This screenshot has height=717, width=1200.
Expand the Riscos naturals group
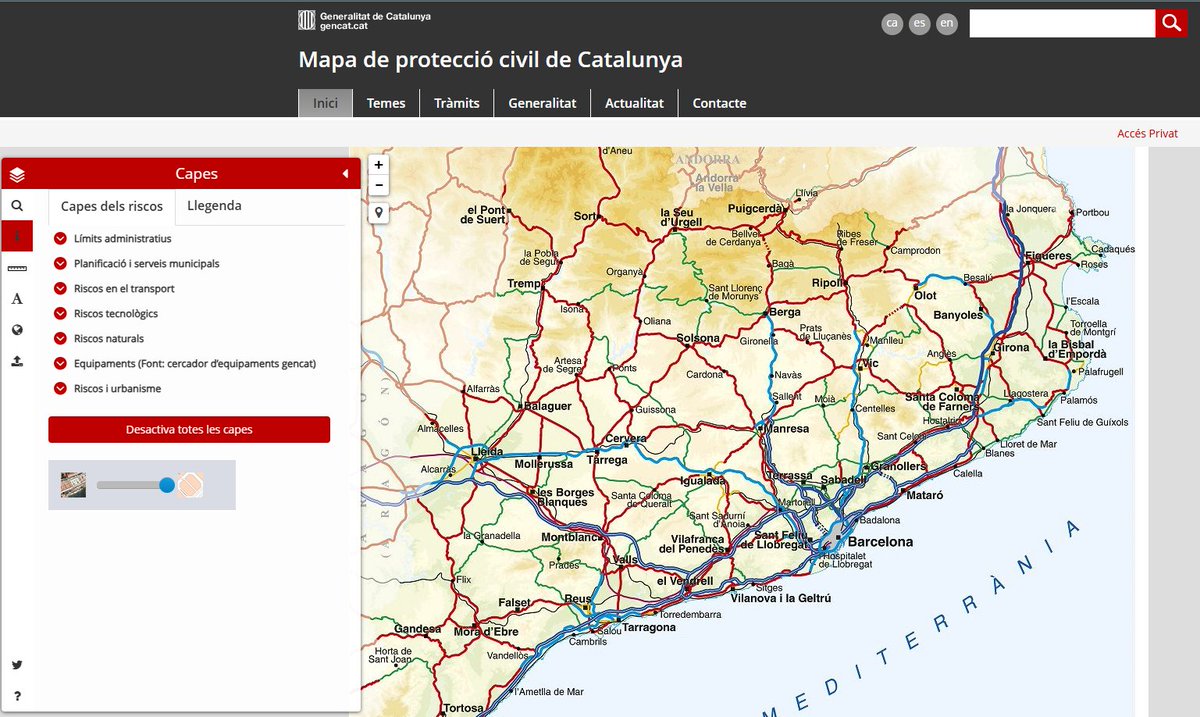coord(60,338)
